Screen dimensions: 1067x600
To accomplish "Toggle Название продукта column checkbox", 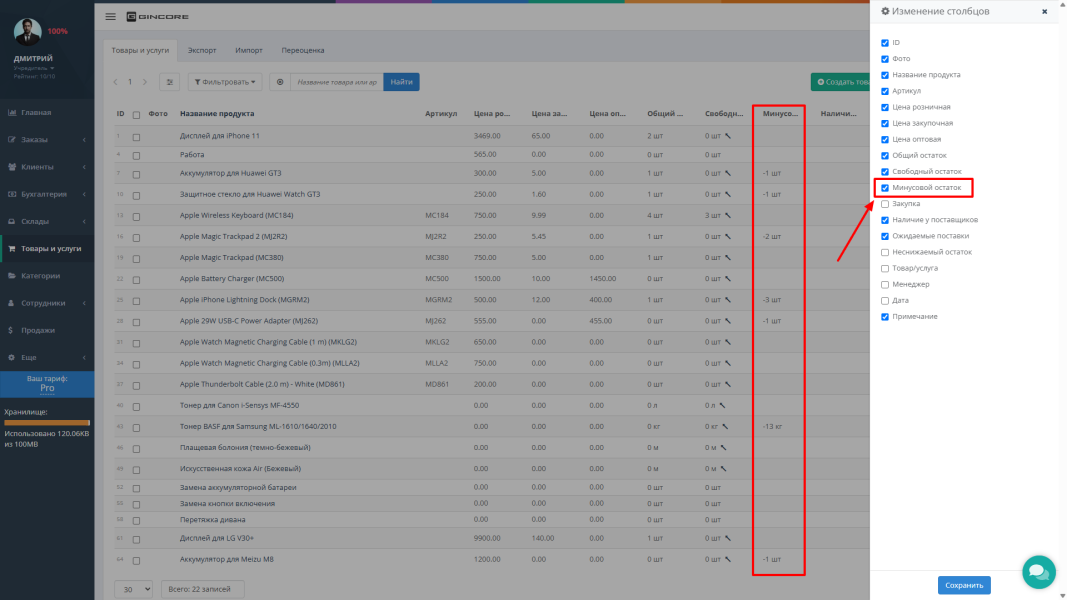I will point(885,75).
